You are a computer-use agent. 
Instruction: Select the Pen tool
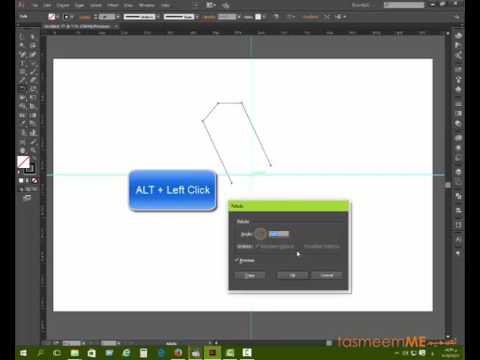22,54
